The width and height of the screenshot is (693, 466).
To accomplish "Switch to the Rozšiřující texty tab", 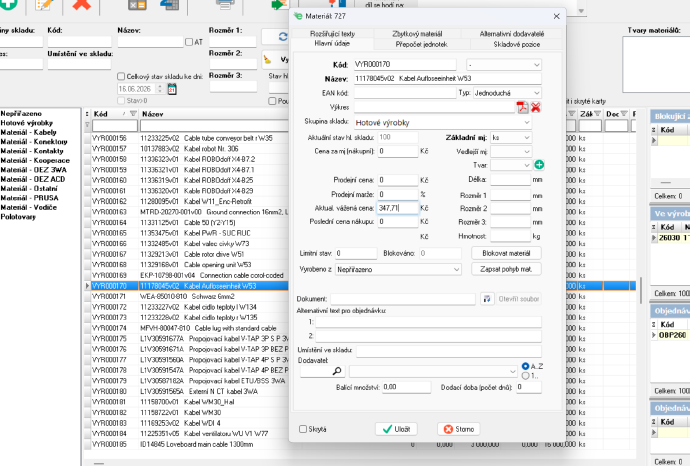I will (x=332, y=34).
